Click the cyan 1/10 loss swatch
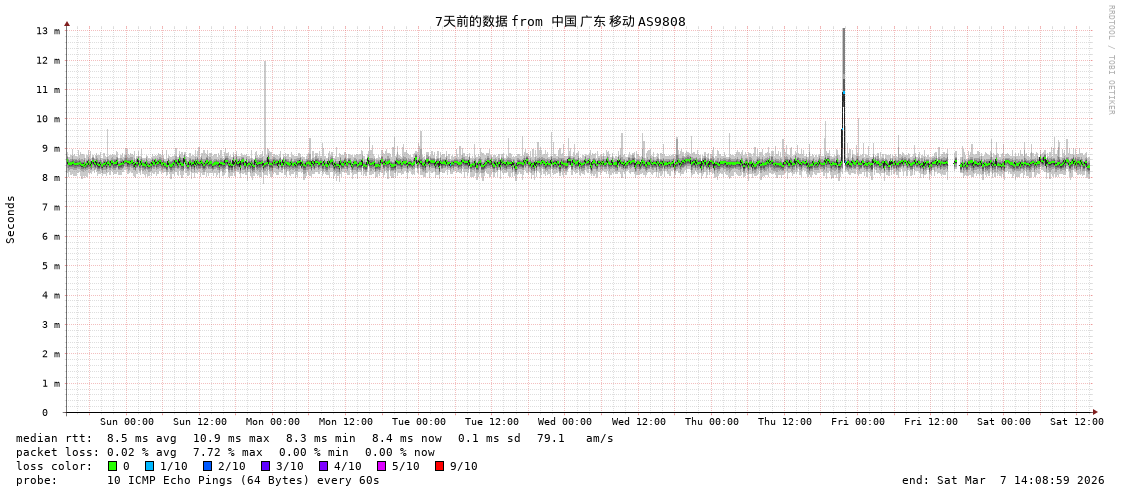 tap(150, 466)
